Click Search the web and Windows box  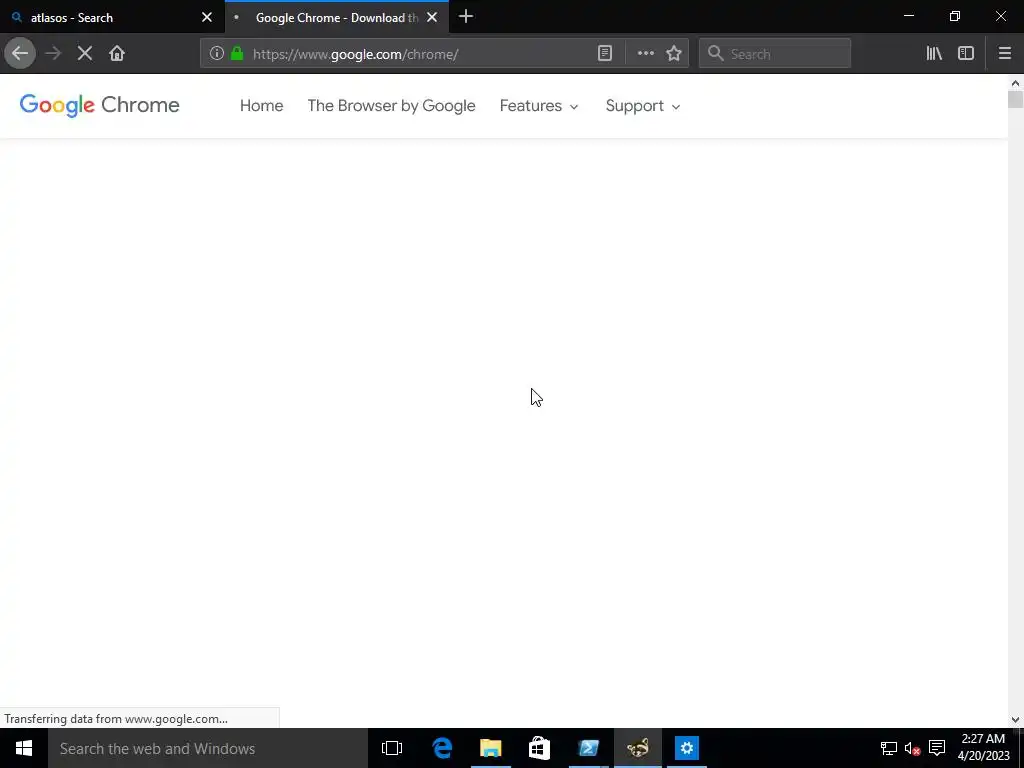click(x=208, y=748)
